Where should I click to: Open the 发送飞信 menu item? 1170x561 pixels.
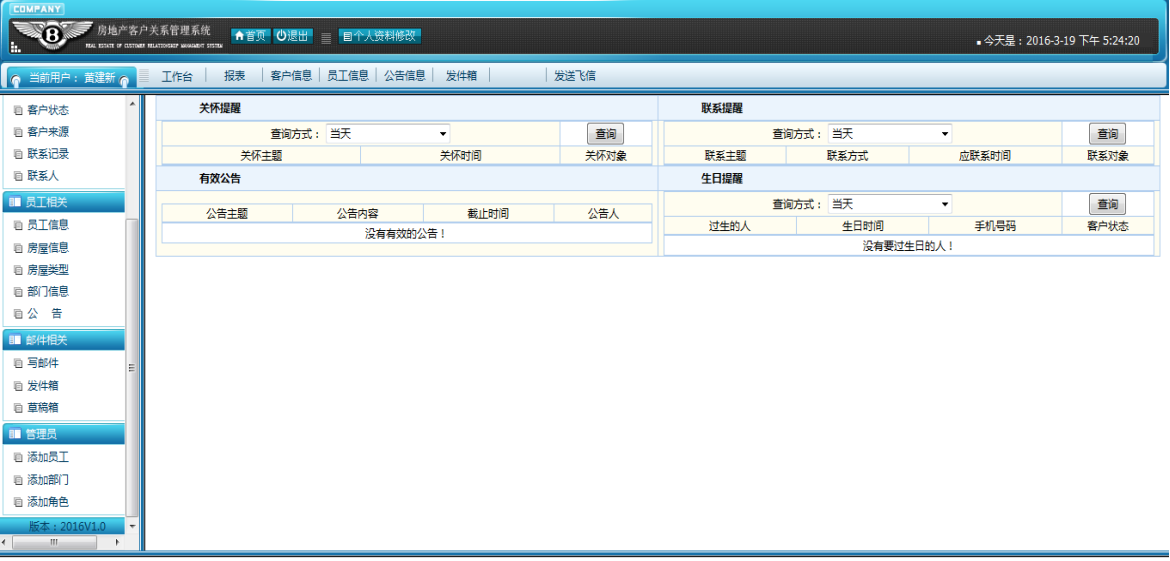point(575,76)
